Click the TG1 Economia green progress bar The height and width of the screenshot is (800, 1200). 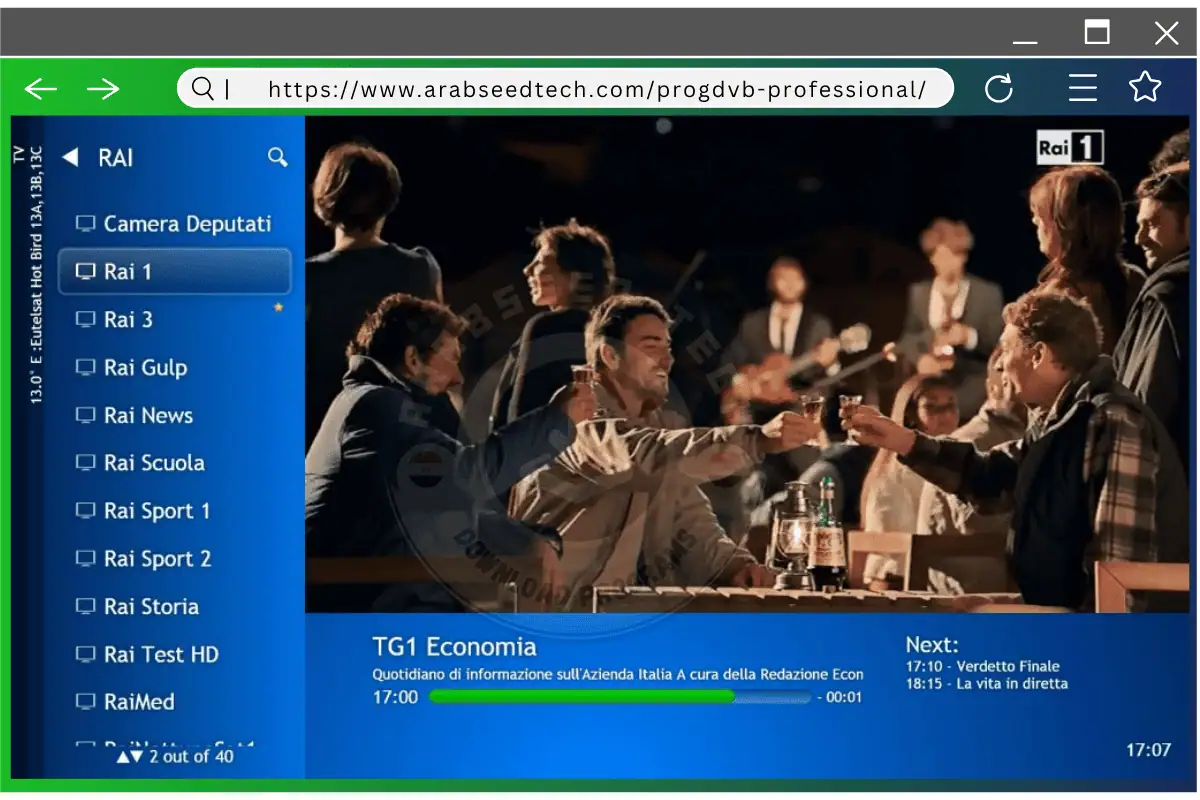point(620,697)
